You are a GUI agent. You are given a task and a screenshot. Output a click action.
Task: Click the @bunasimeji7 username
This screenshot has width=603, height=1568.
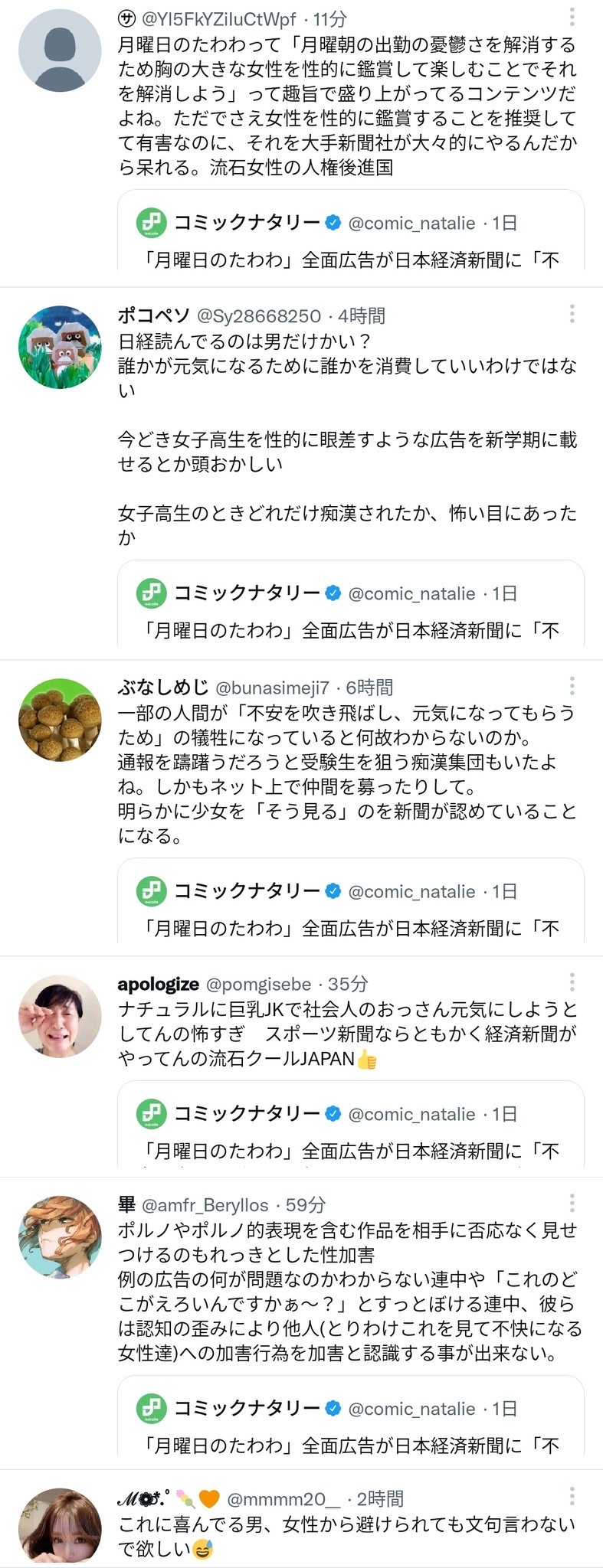point(273,688)
